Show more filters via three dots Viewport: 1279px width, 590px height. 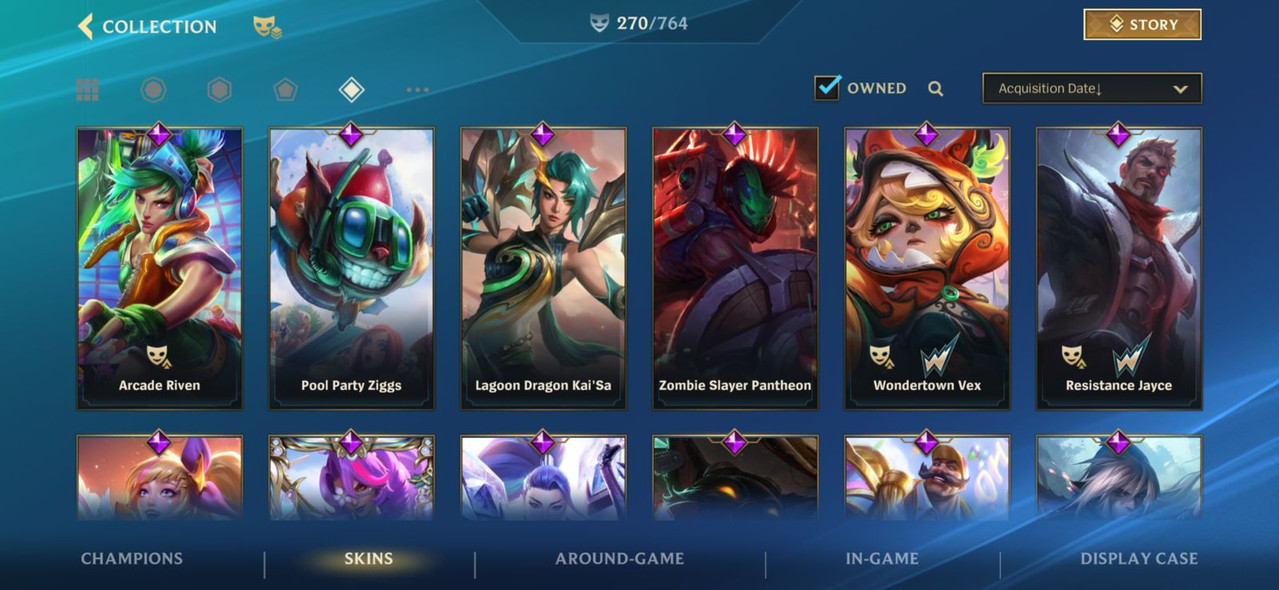(418, 90)
